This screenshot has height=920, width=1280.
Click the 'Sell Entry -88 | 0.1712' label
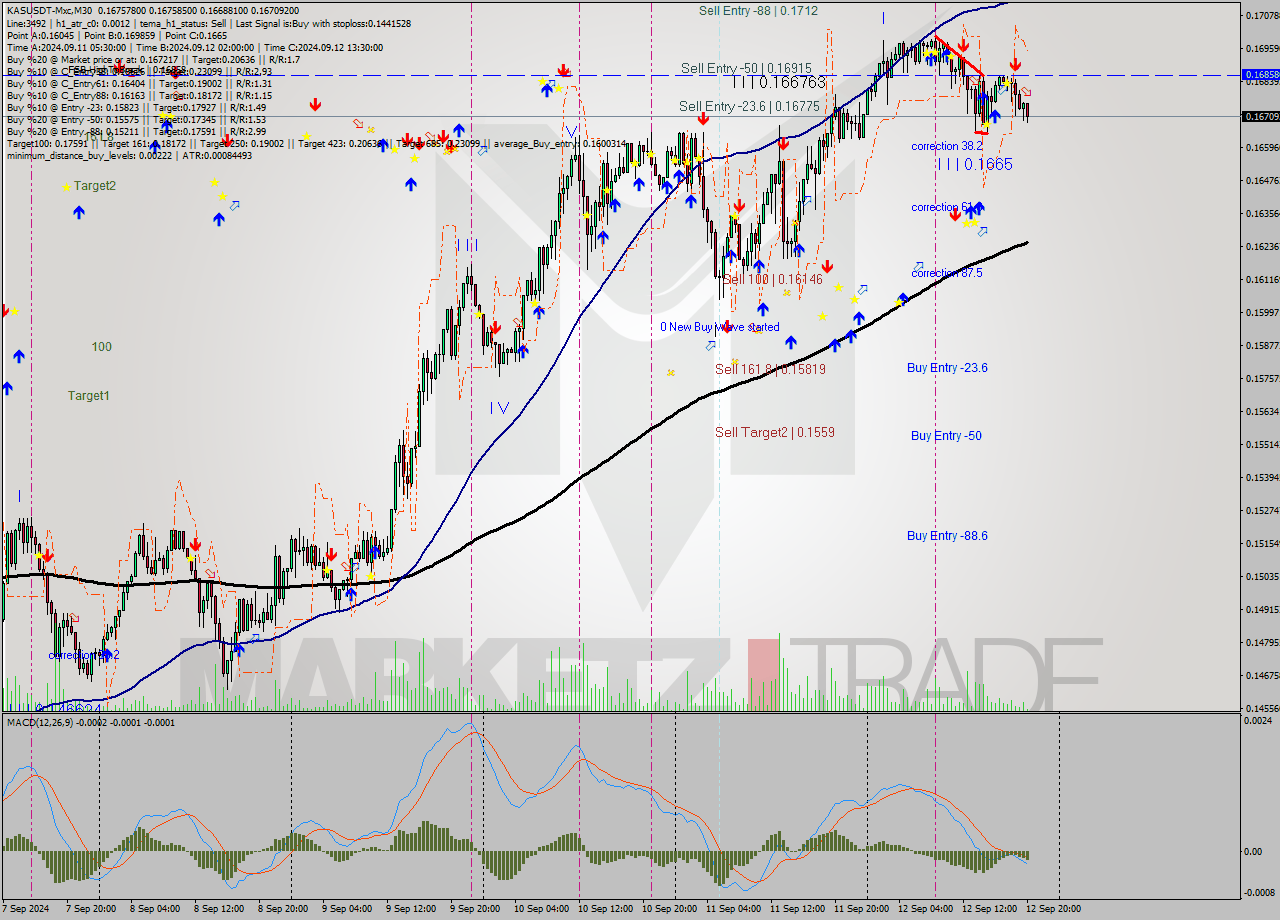(x=758, y=11)
